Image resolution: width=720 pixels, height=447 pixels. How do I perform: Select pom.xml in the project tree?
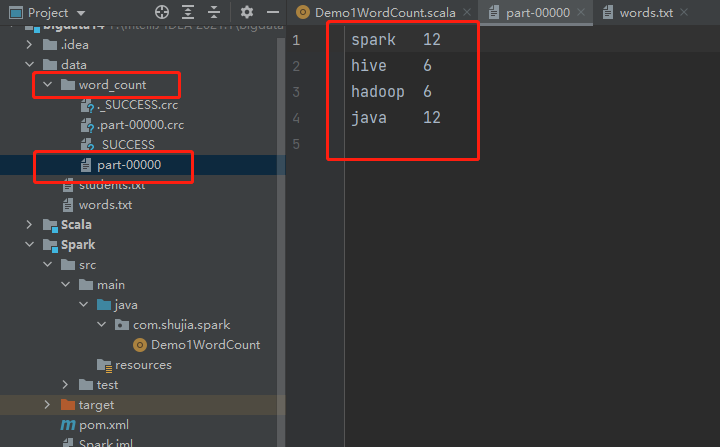tap(104, 425)
